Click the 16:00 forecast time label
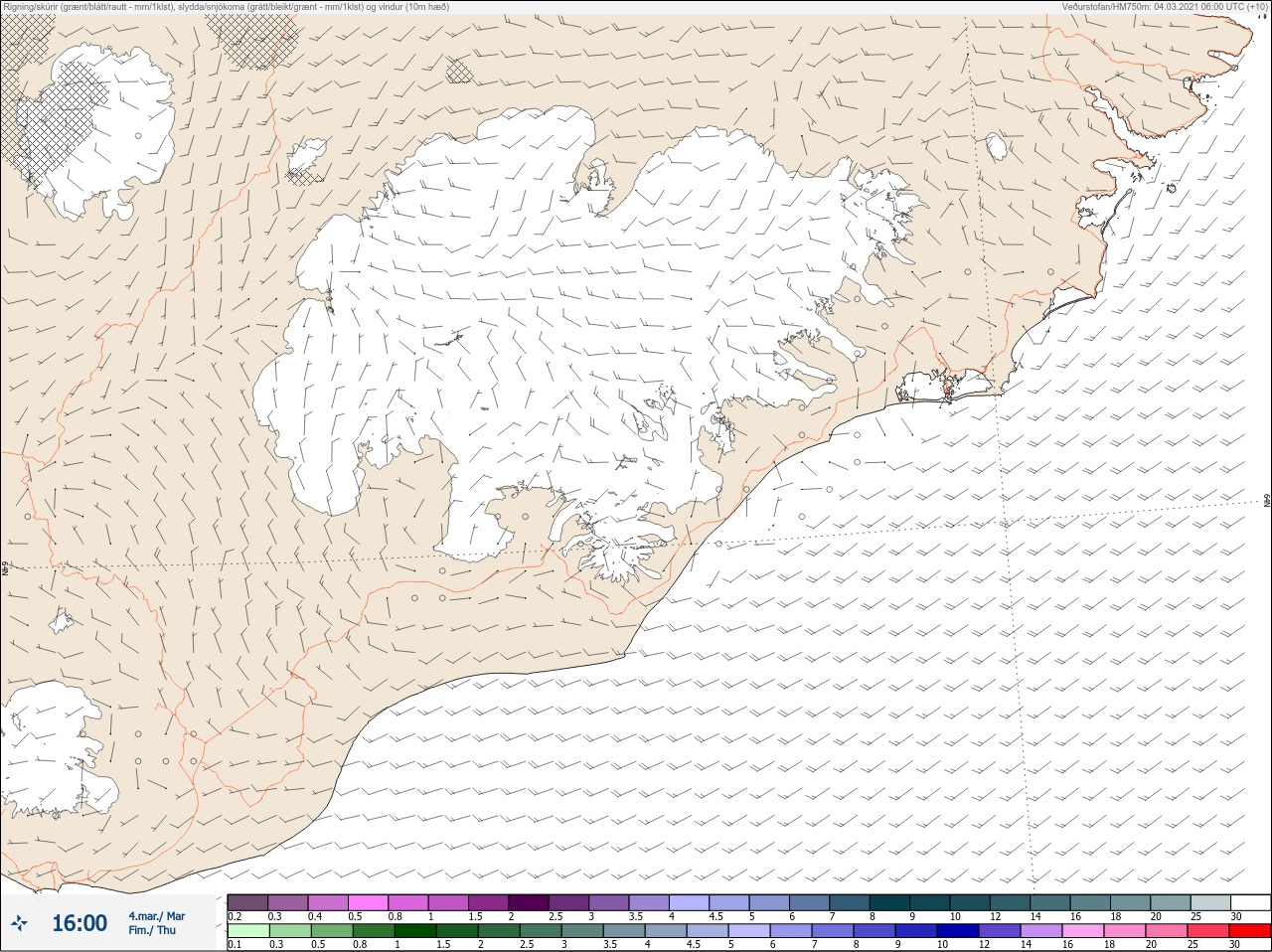 pyautogui.click(x=79, y=923)
